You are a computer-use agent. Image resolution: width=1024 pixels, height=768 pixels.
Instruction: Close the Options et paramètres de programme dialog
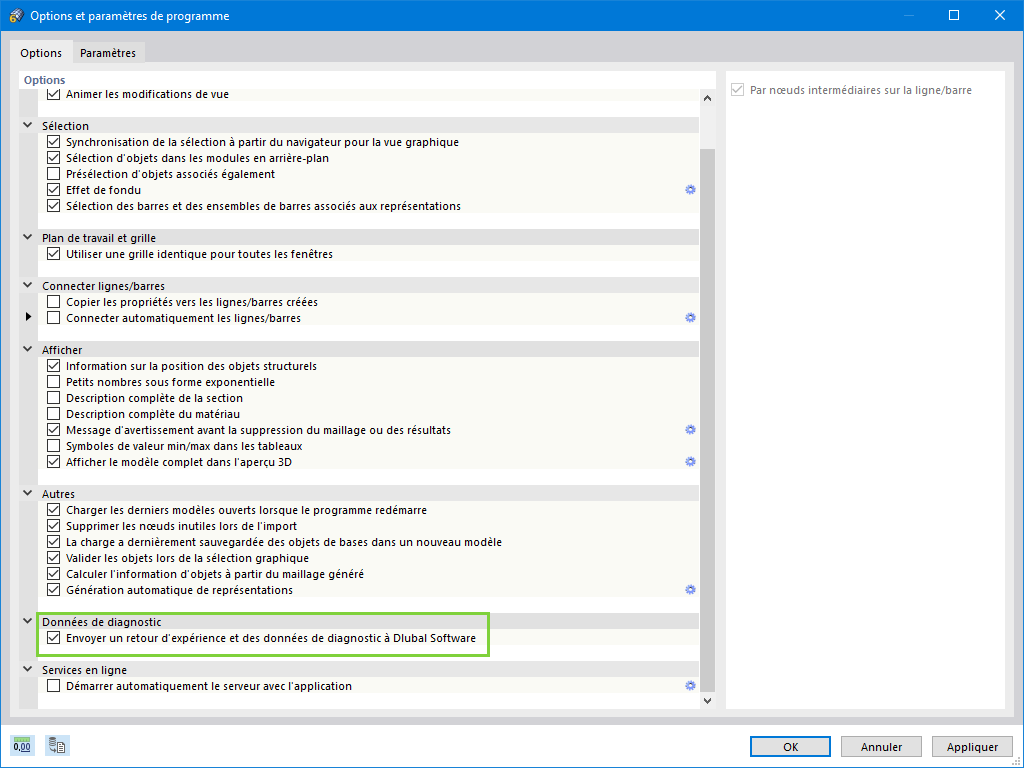point(1000,16)
